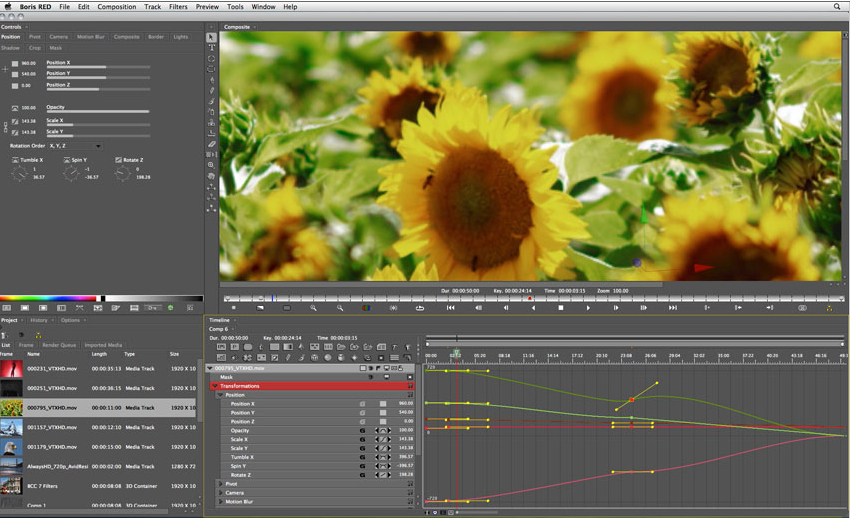Open the Rotation Order dropdown

tap(75, 146)
